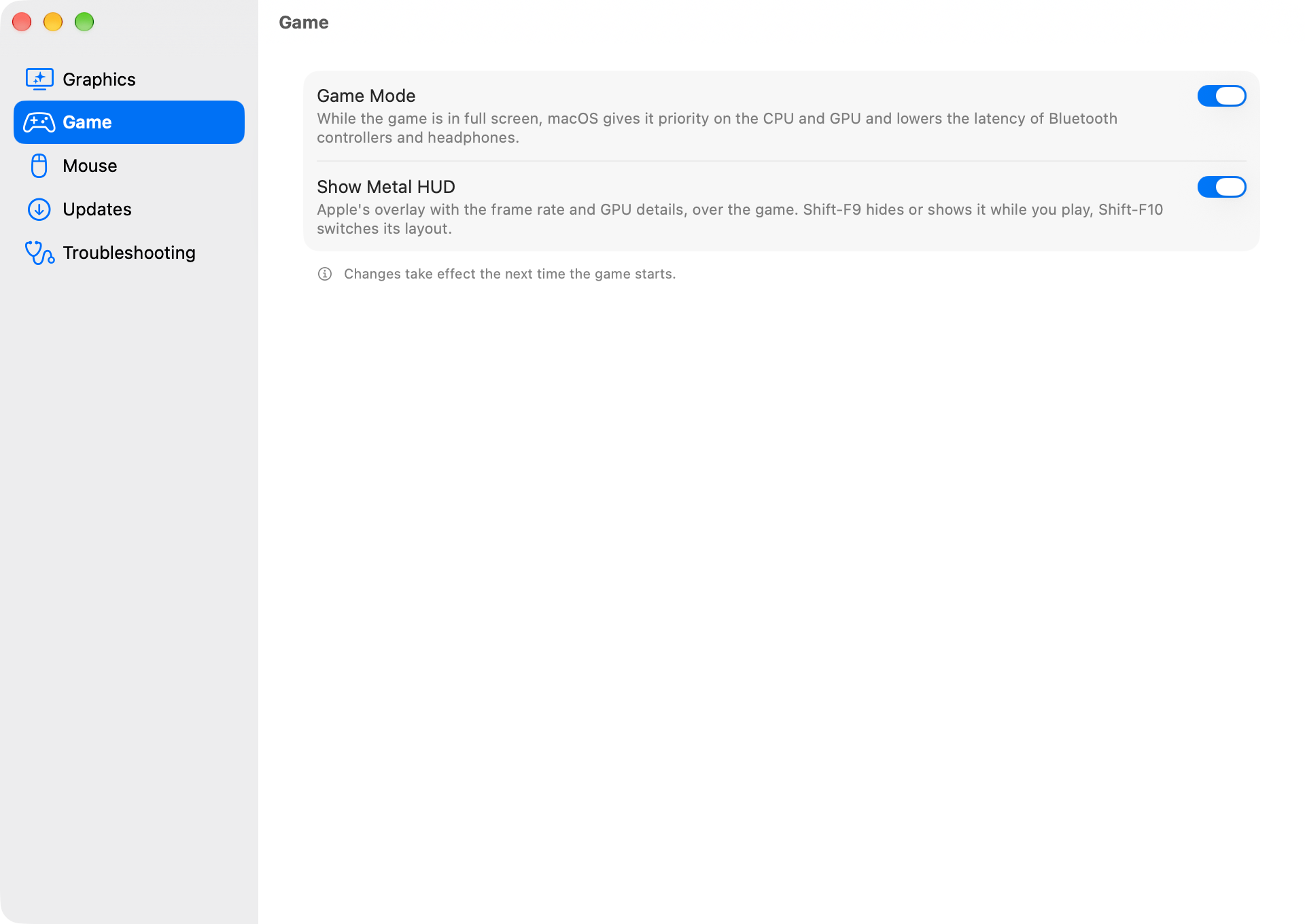Close the window with the red button

click(x=22, y=22)
